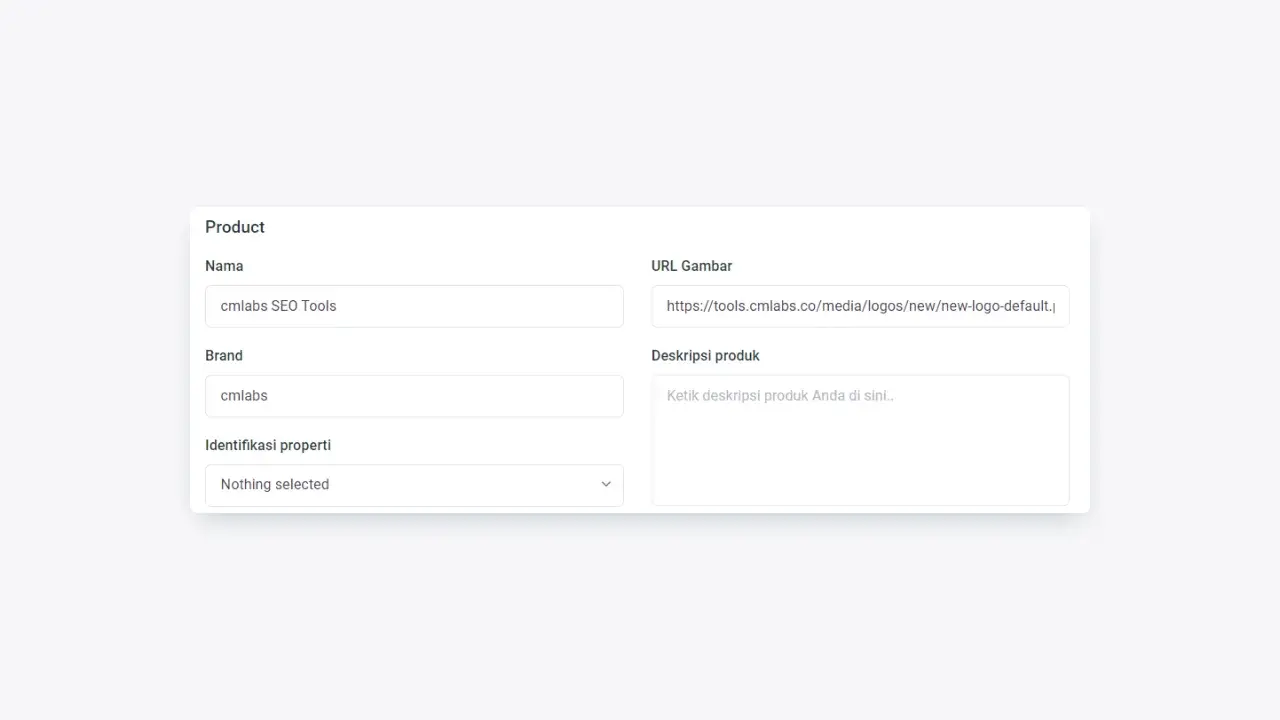
Task: Click the "Ketik deskripsi produk" placeholder text
Action: pyautogui.click(x=780, y=396)
